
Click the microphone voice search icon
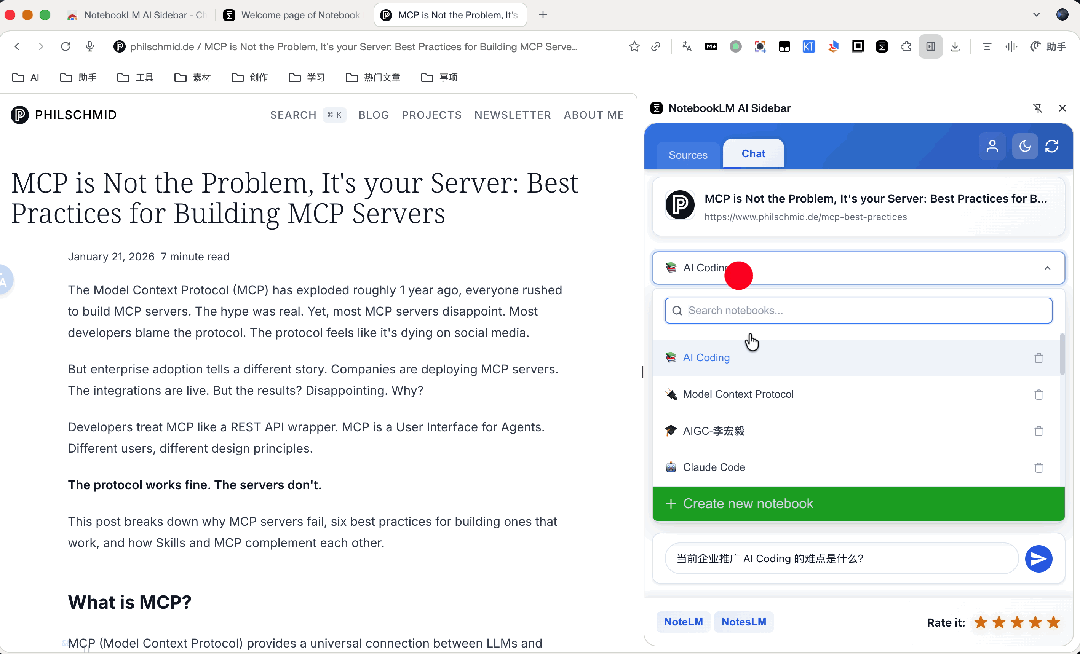coord(90,47)
